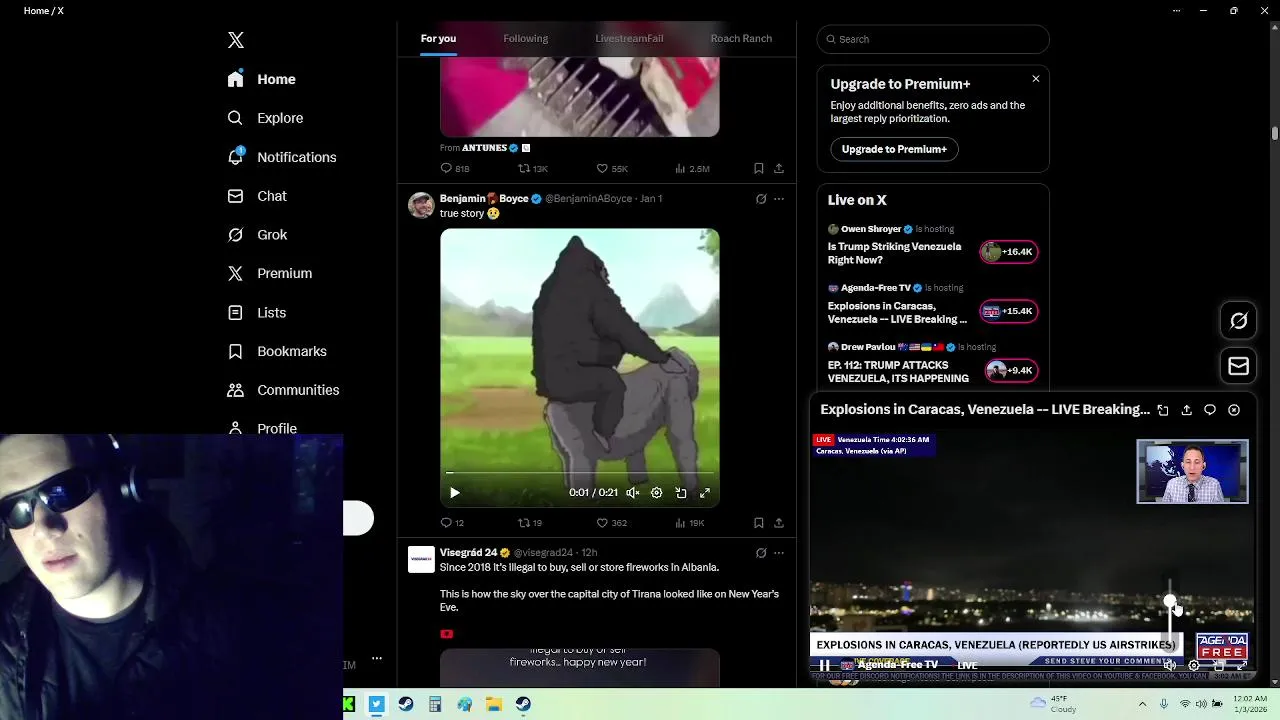Open chat bubble on docked live broadcast

1210,410
